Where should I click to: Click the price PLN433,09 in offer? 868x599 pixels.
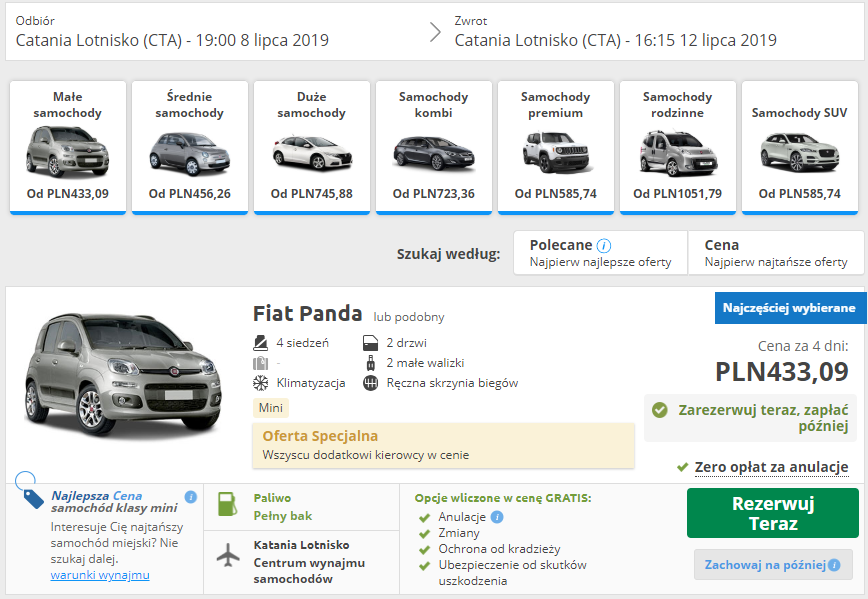[x=782, y=371]
